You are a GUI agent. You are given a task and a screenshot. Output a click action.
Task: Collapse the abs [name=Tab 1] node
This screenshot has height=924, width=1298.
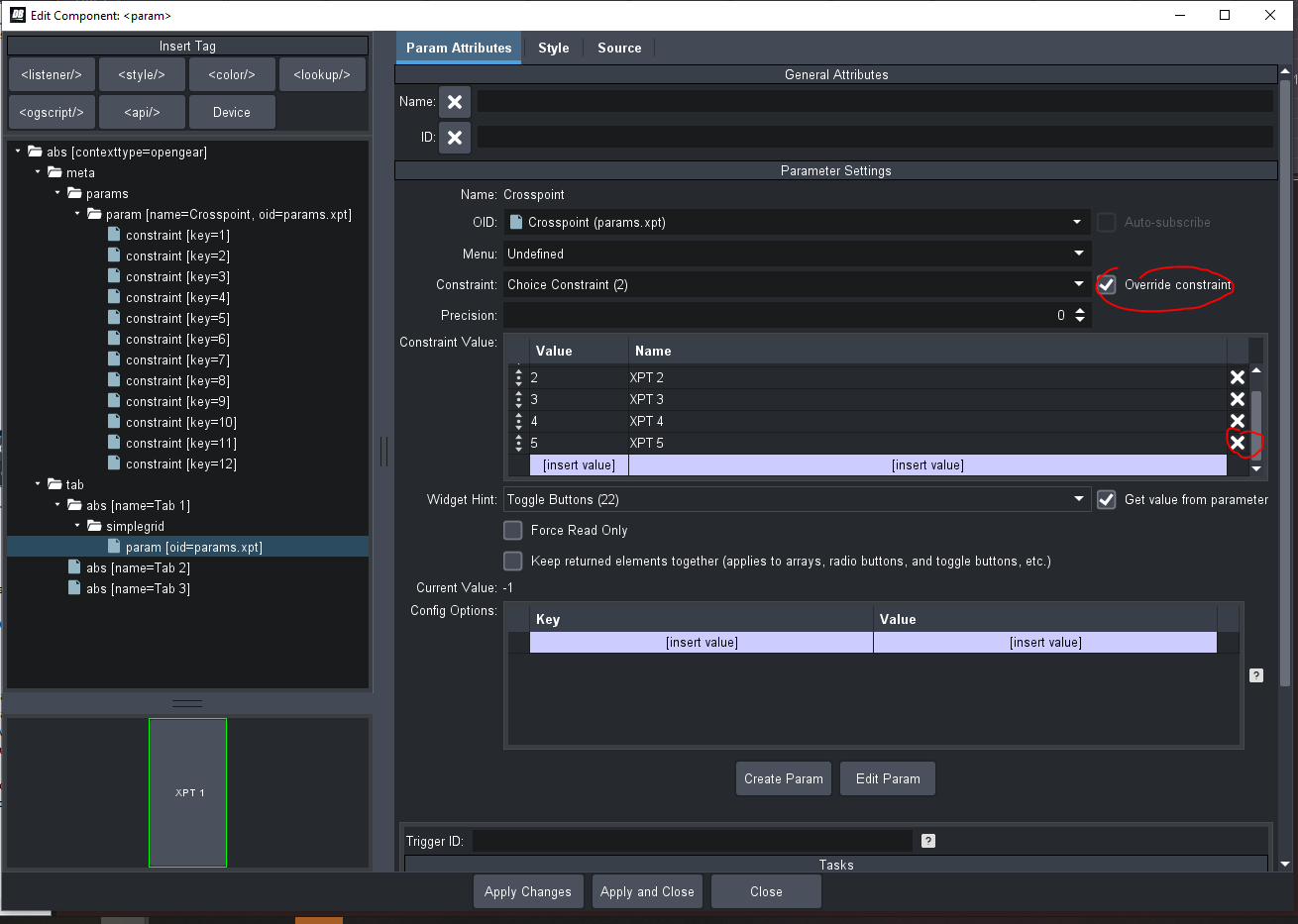tap(57, 505)
